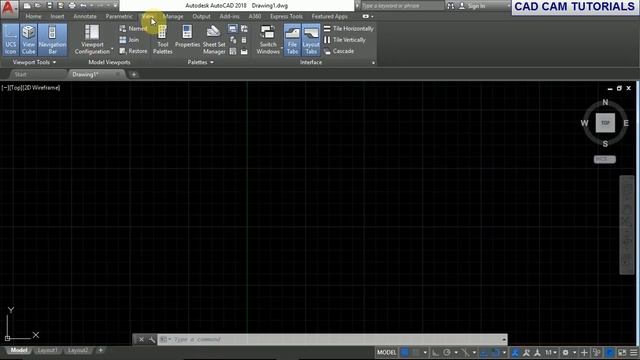Toggle grid display in status bar

[404, 352]
